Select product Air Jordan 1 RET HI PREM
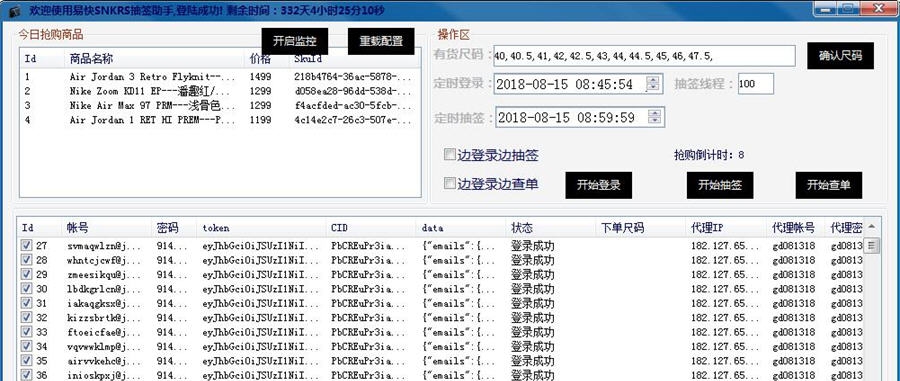900x381 pixels. coord(152,120)
